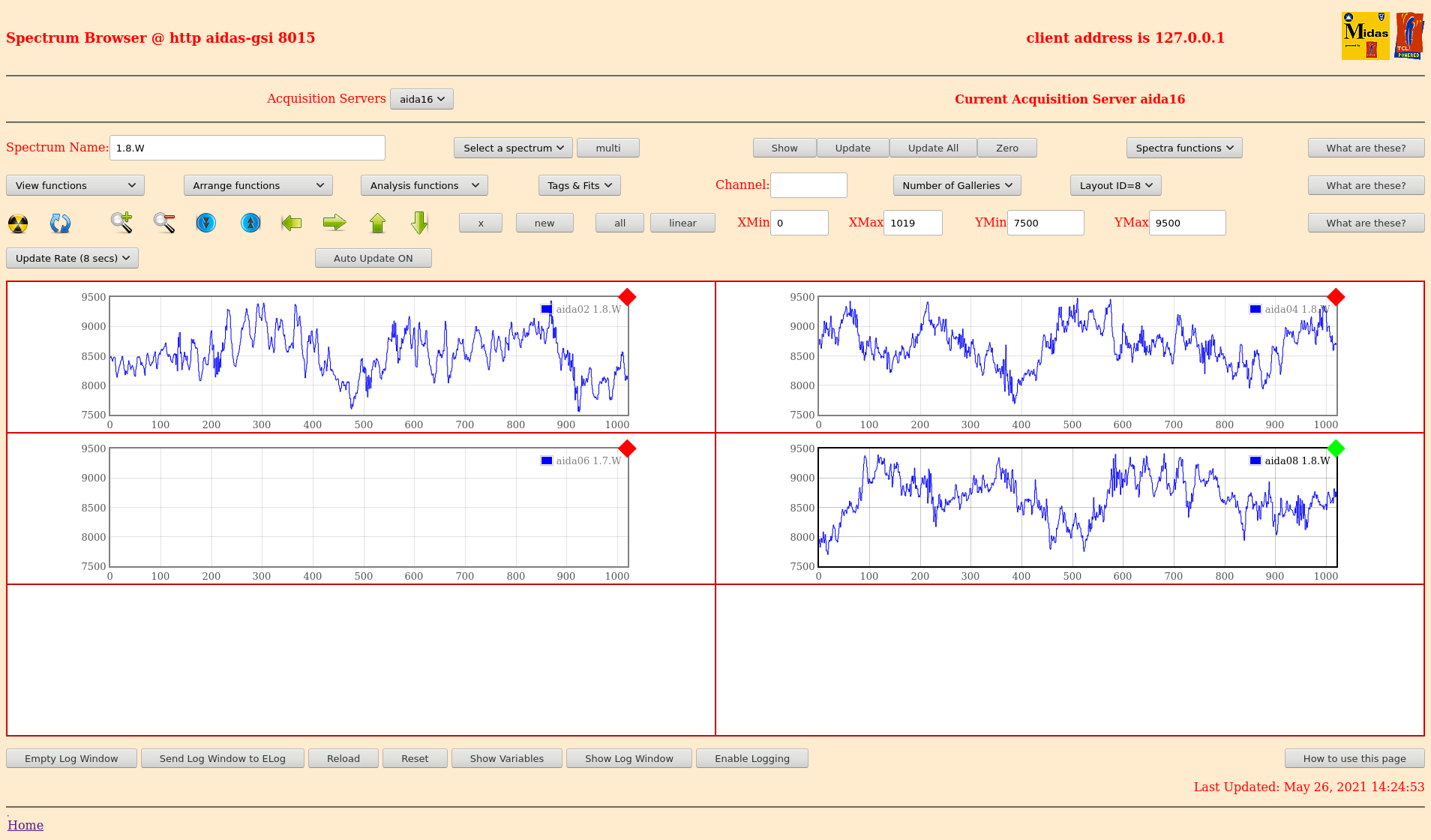Open the Analysis functions menu

point(424,185)
